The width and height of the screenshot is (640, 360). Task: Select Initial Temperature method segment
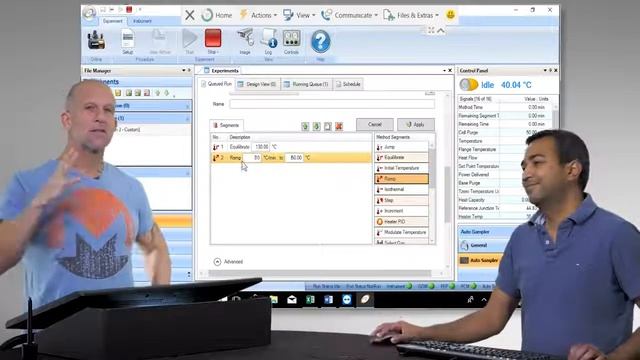pyautogui.click(x=401, y=168)
